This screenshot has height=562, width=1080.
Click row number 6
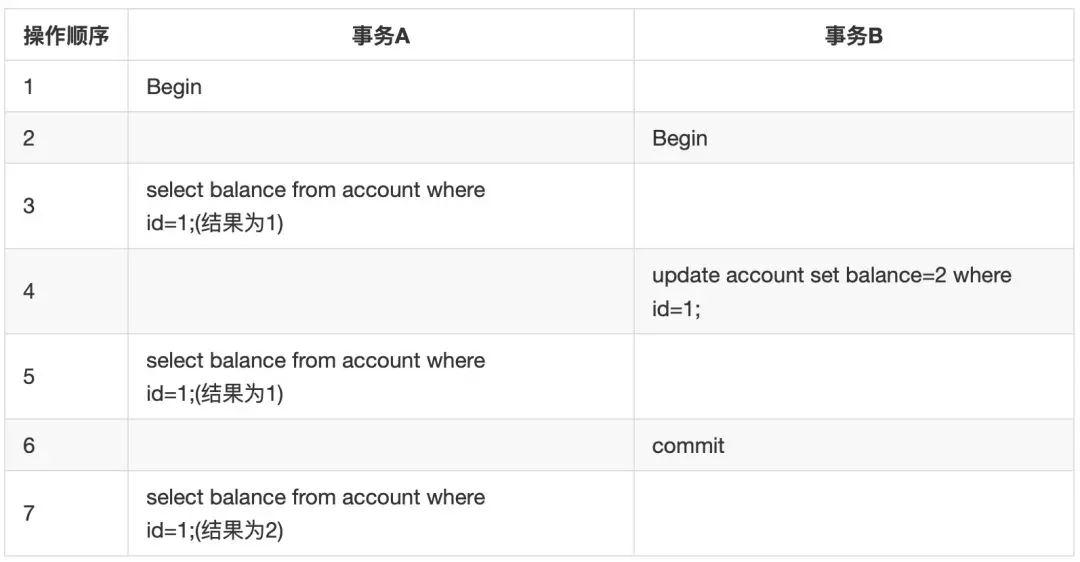click(28, 446)
